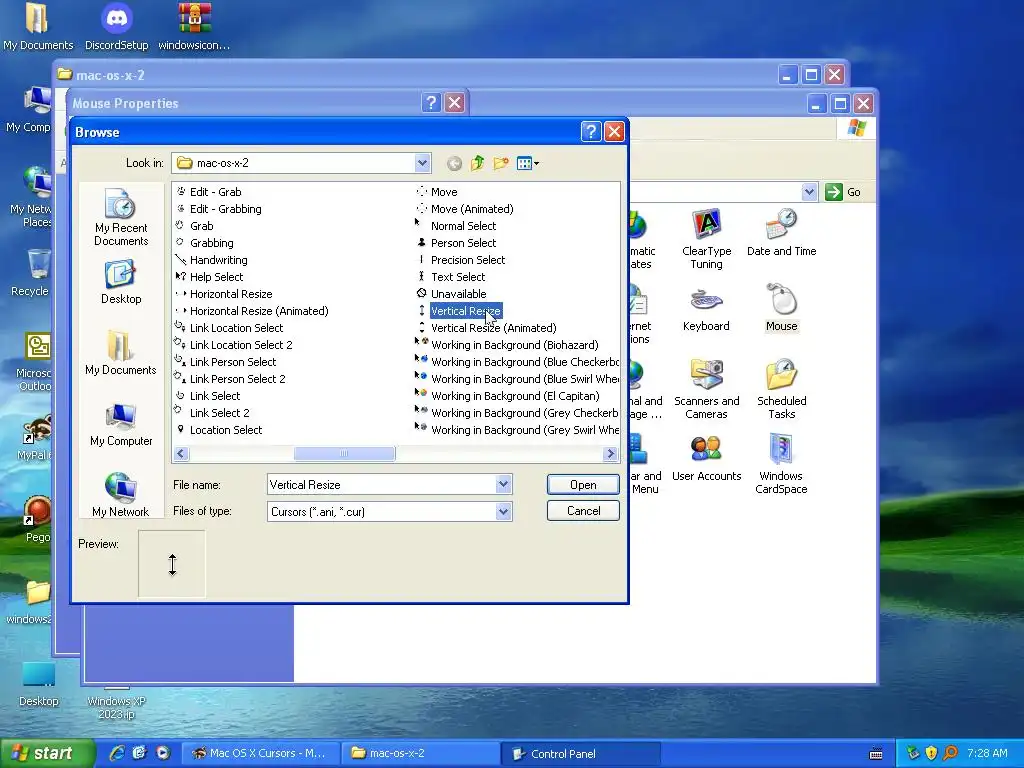The image size is (1024, 768).
Task: Select Working in Background (Biohazard) file
Action: pos(507,345)
